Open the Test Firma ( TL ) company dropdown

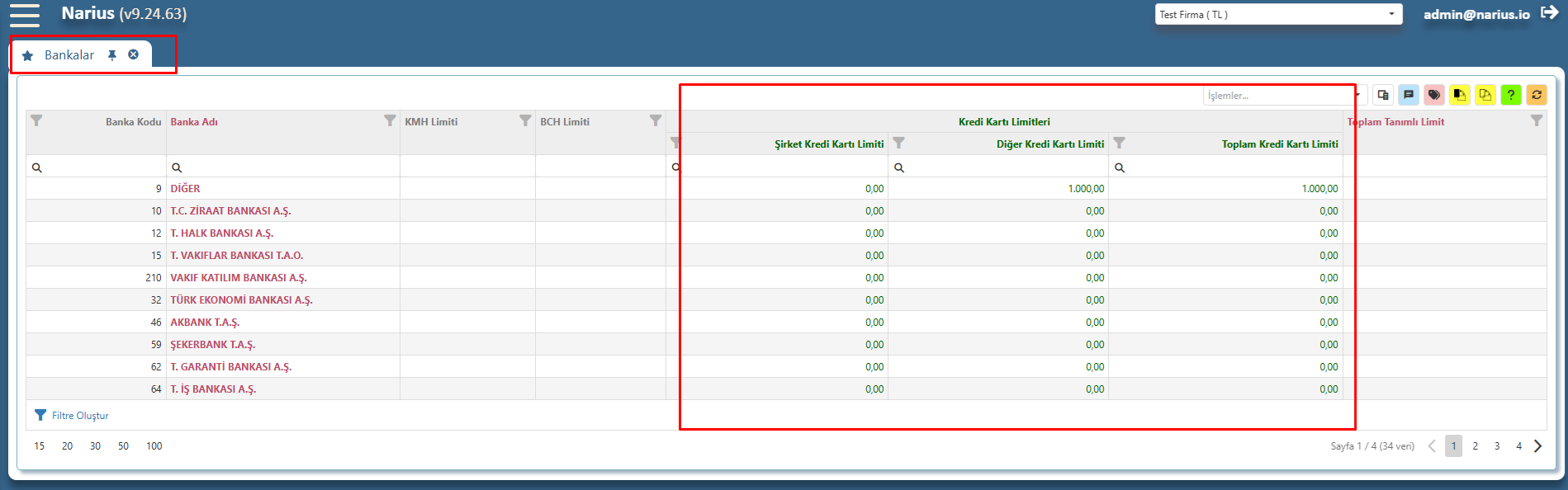point(1278,14)
